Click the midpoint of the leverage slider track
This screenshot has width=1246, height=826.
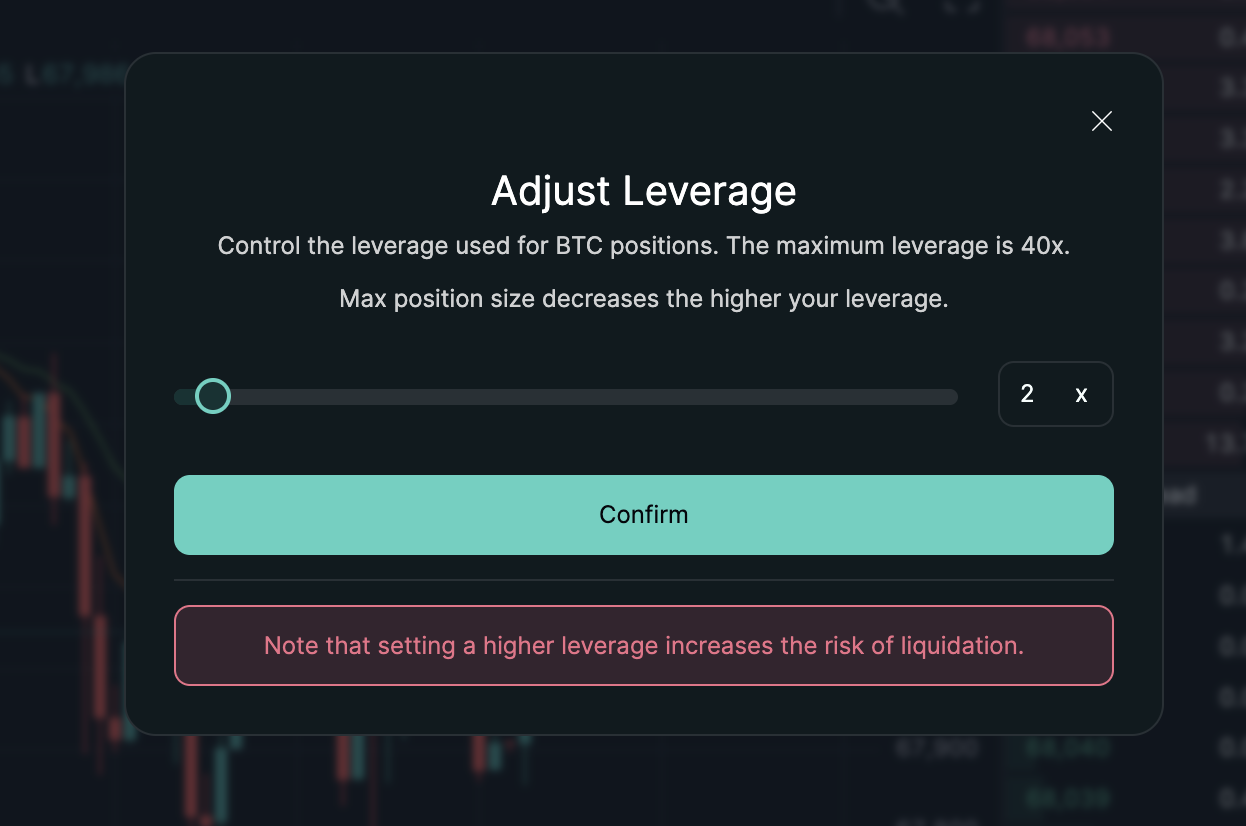tap(566, 397)
